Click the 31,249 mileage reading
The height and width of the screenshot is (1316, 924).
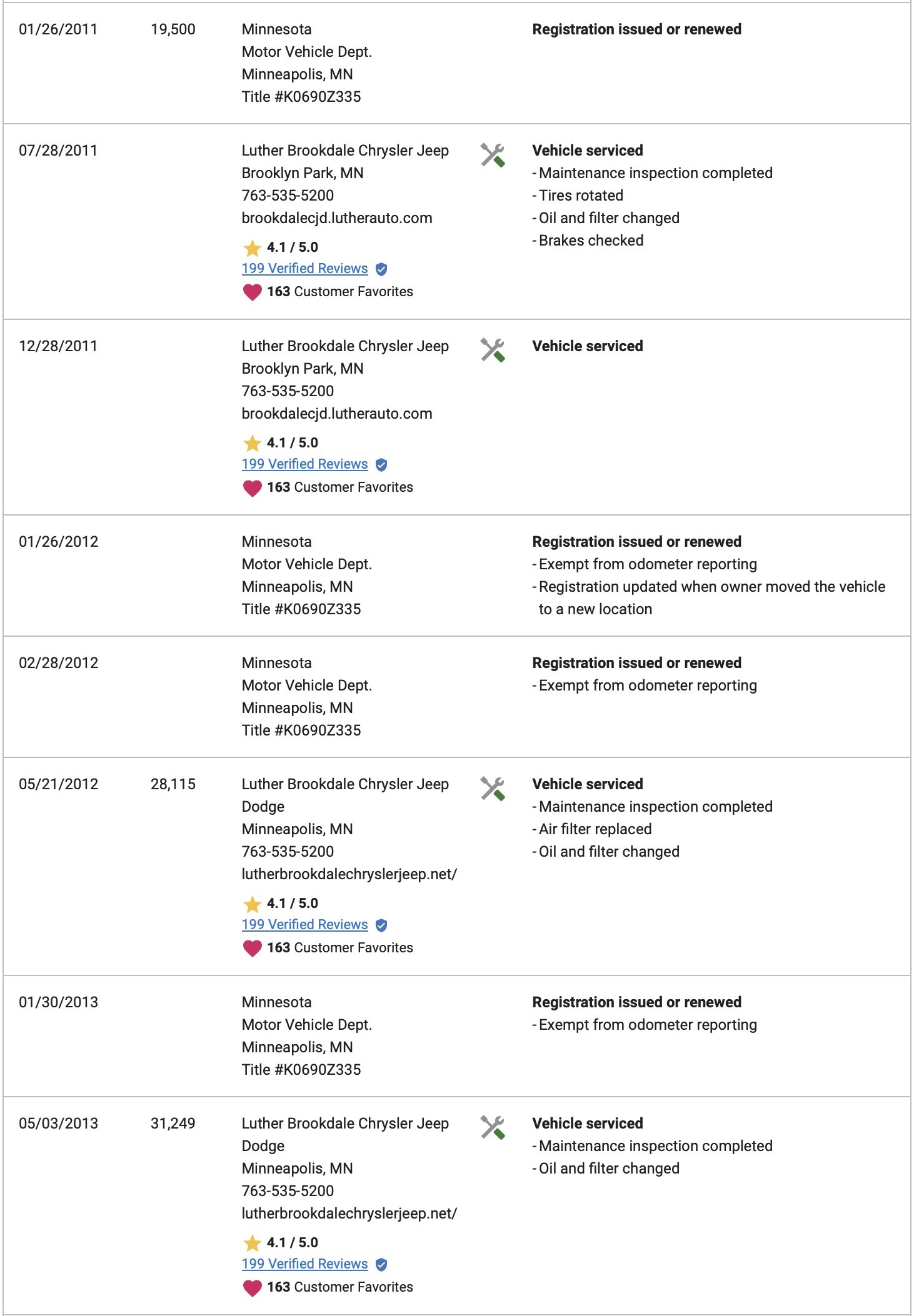pyautogui.click(x=173, y=1124)
